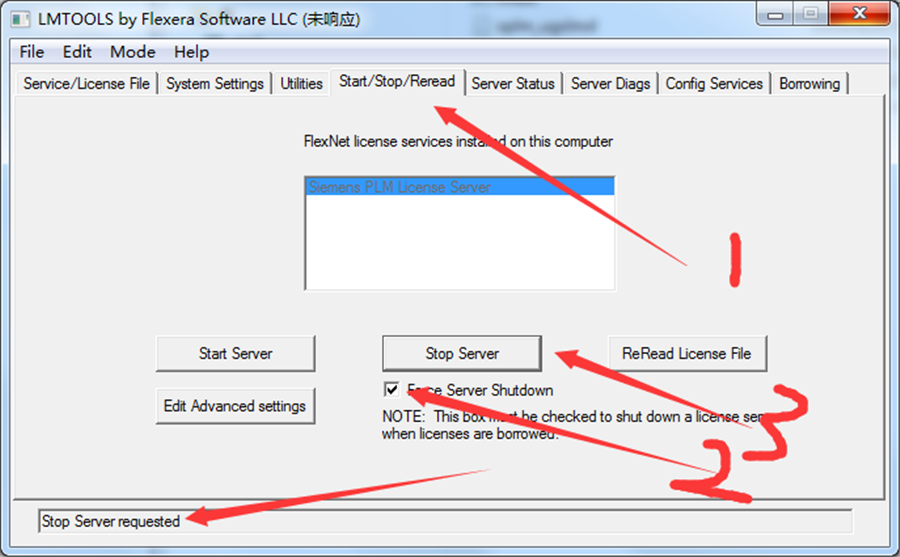Open the Help menu
The height and width of the screenshot is (557, 900).
click(192, 52)
